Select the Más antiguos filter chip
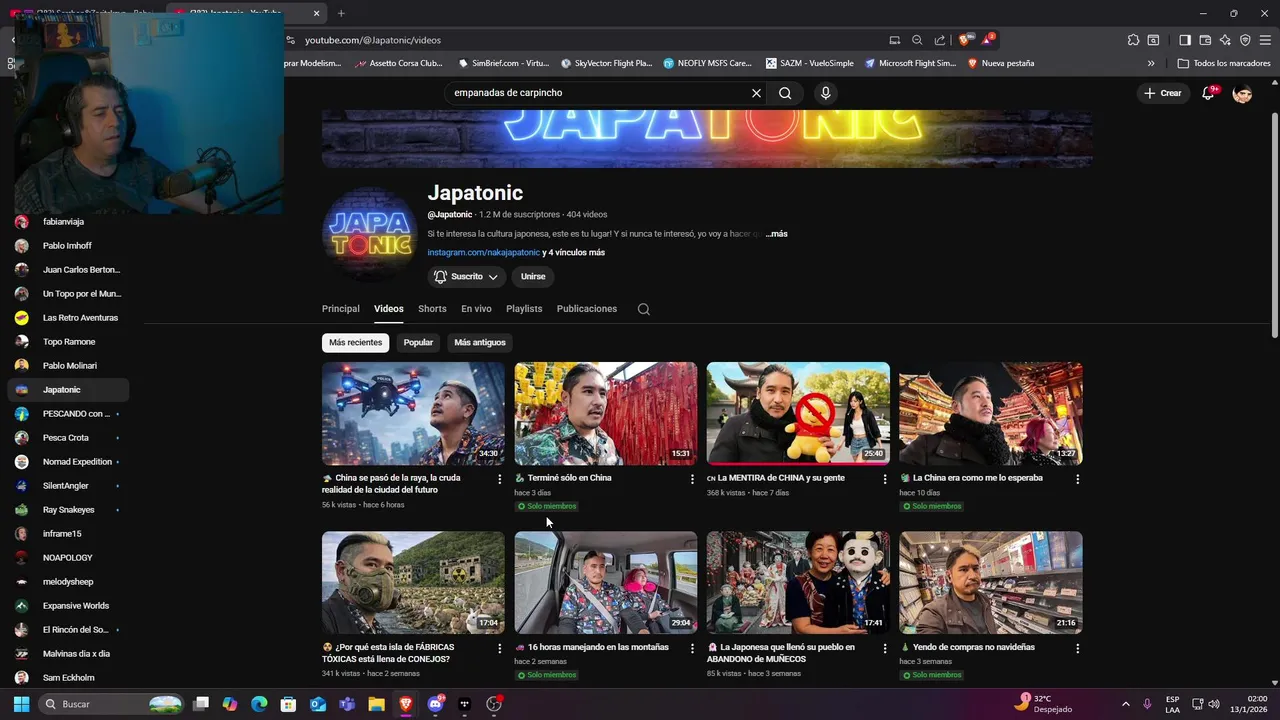The image size is (1280, 720). click(x=480, y=343)
